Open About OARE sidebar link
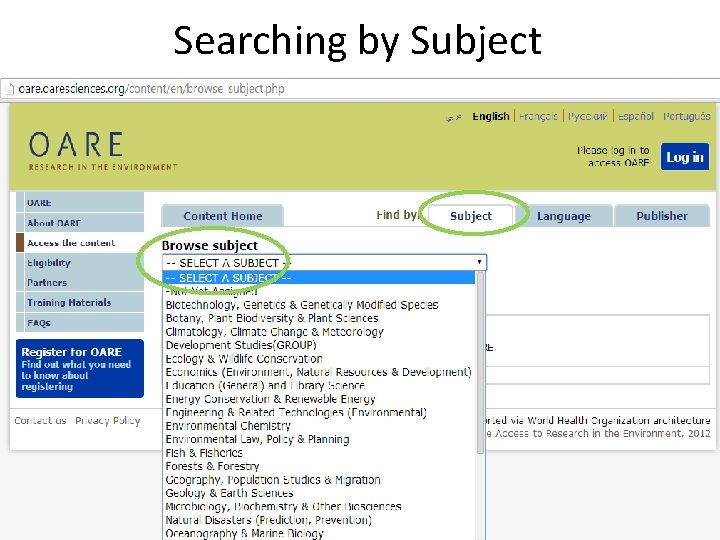720x540 pixels. (x=80, y=223)
